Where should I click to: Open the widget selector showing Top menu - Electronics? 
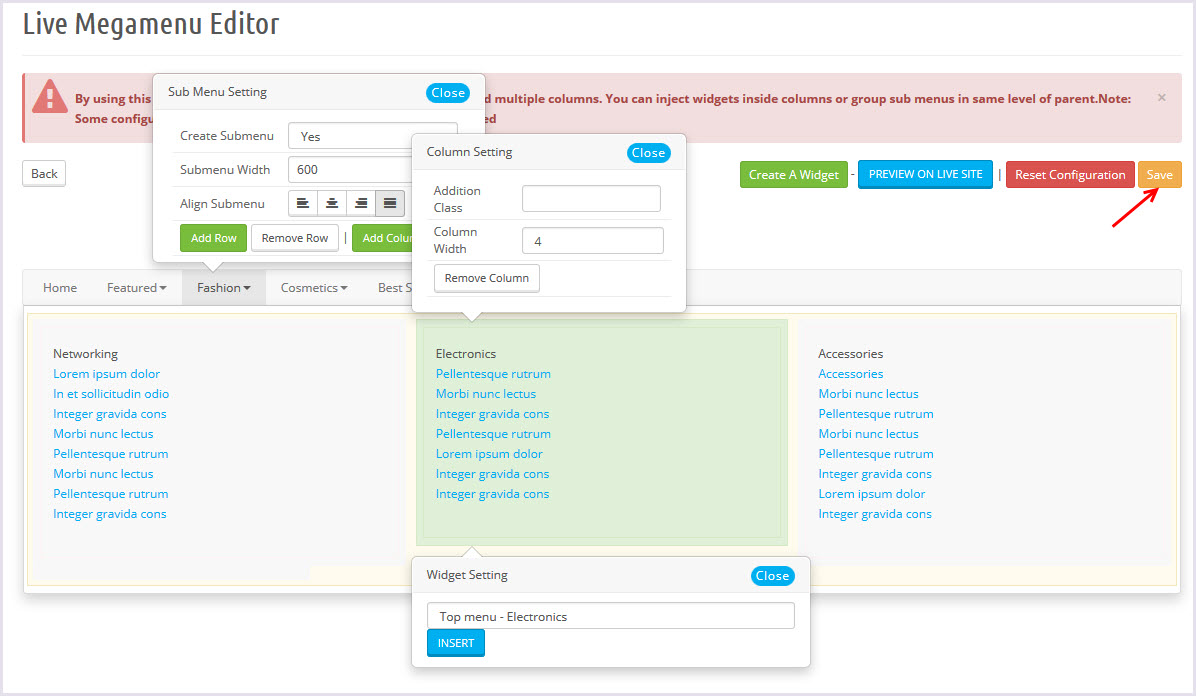[x=610, y=617]
